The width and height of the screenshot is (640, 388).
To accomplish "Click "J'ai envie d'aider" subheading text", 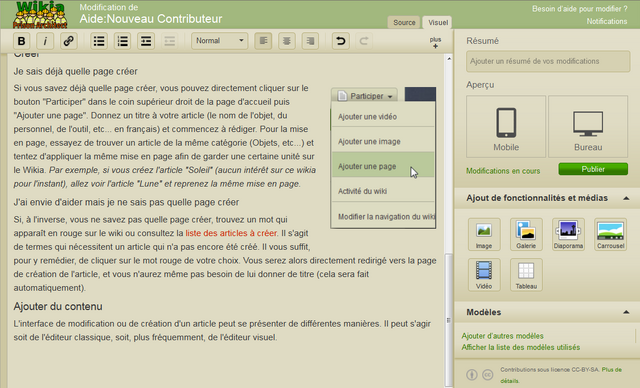I will [x=126, y=202].
